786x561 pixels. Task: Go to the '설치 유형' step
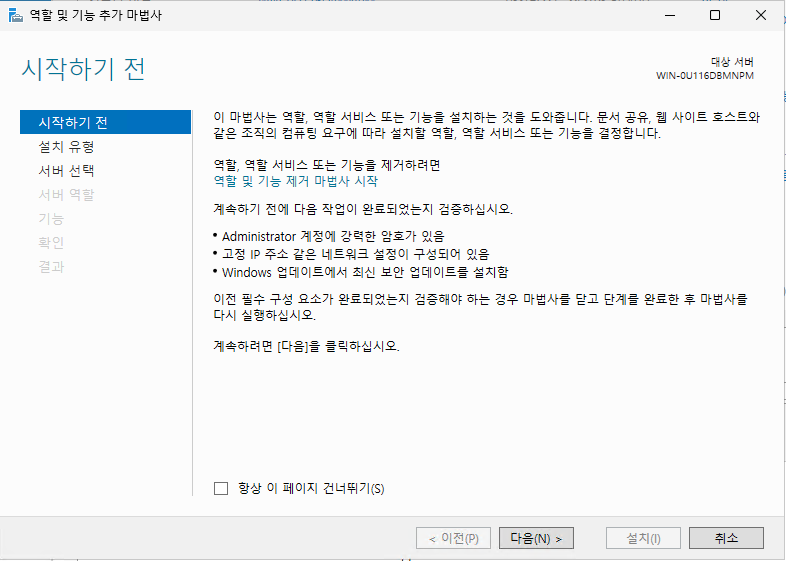point(66,146)
